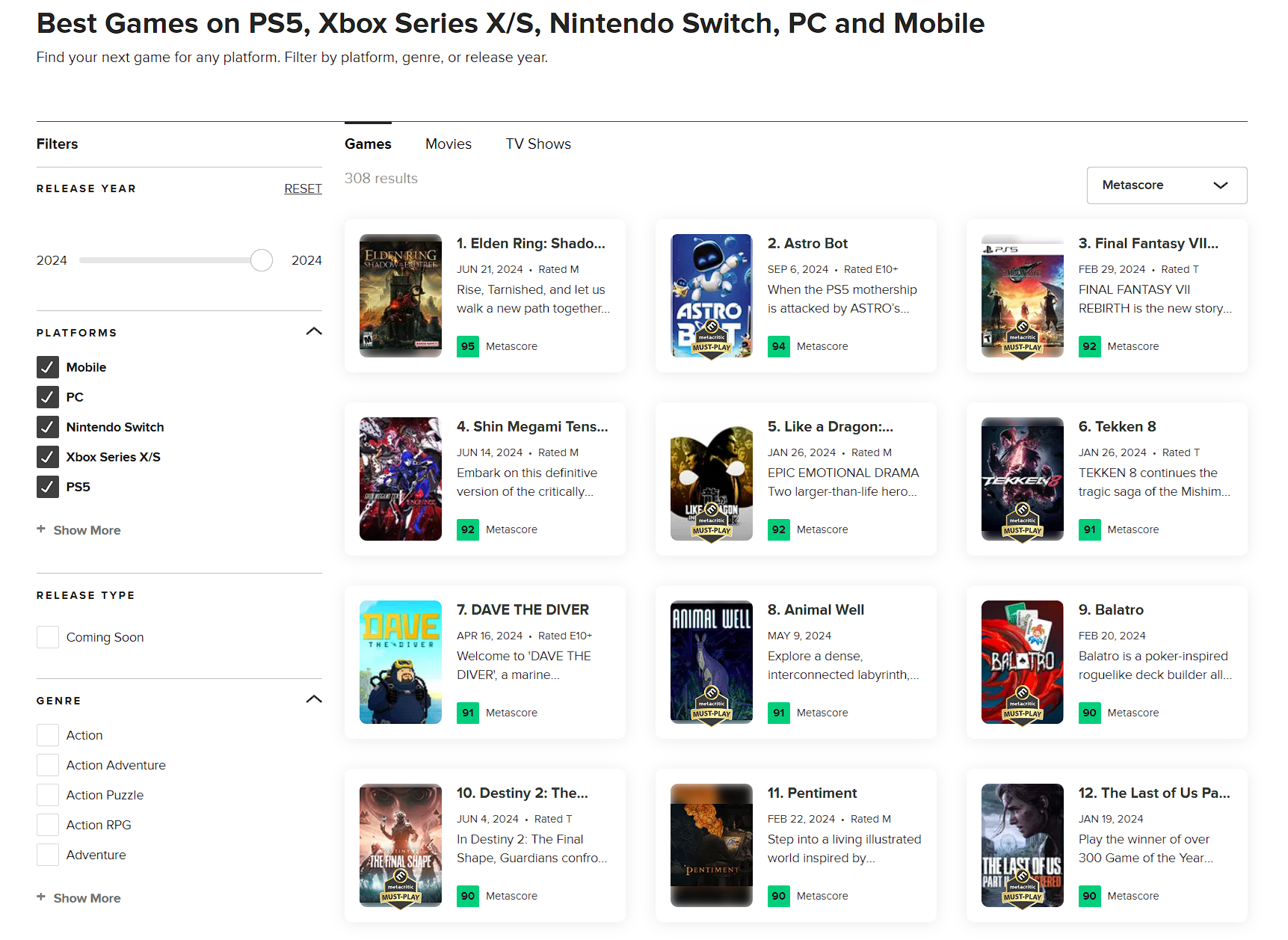Click the Must-Play badge on Animal Well
This screenshot has width=1288, height=940.
tap(711, 708)
